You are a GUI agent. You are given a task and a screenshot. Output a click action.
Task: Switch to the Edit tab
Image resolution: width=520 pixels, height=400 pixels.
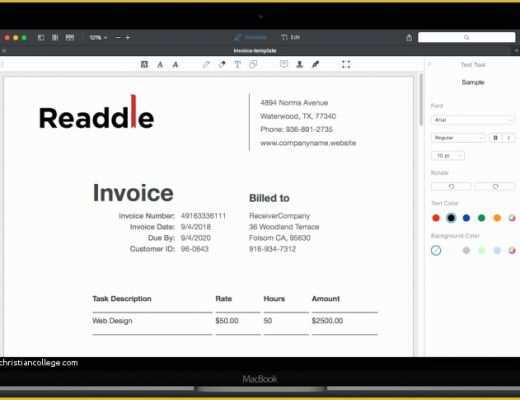(290, 37)
